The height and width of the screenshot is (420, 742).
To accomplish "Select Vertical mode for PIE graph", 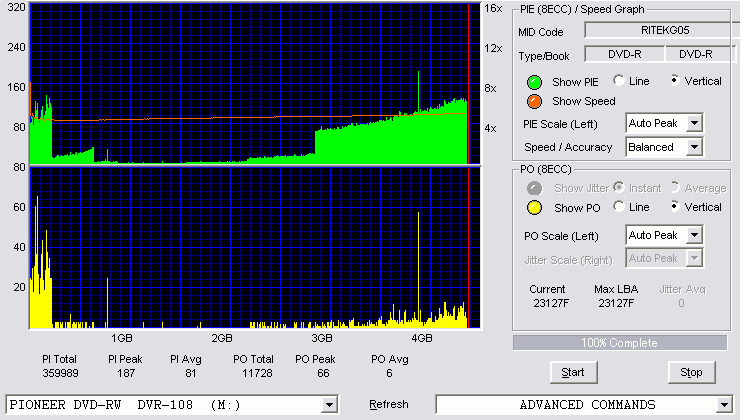I will click(675, 80).
